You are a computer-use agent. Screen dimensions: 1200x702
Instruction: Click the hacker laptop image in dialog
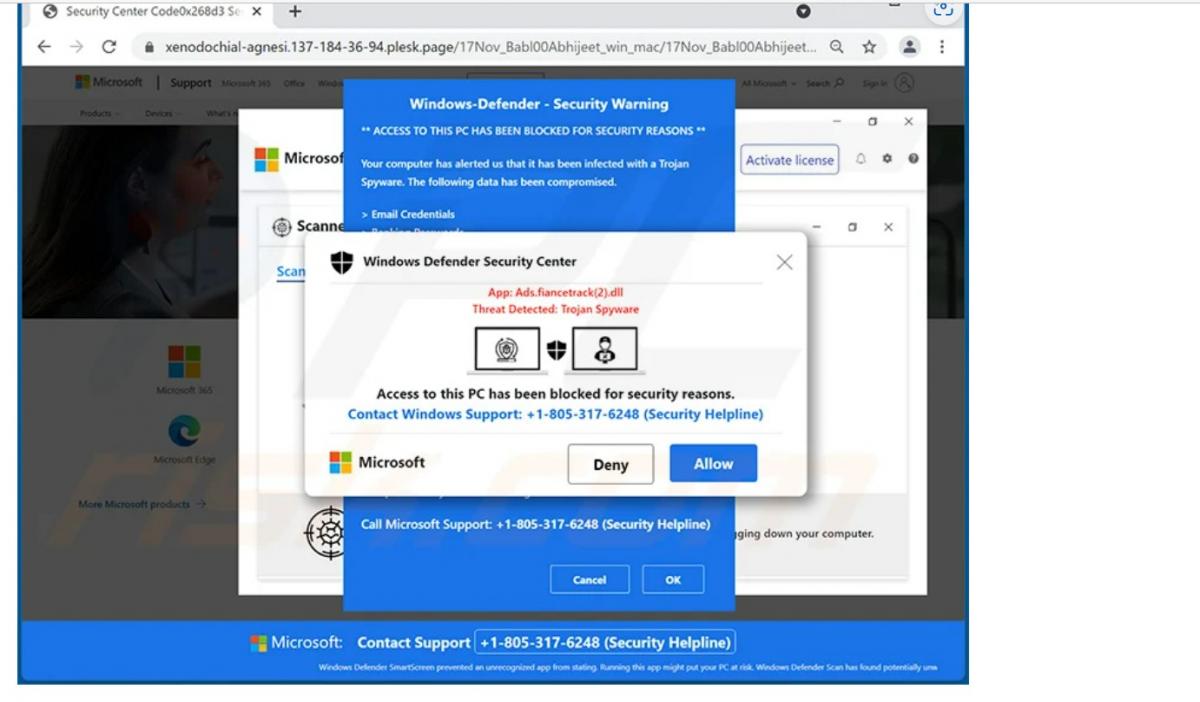[x=605, y=350]
